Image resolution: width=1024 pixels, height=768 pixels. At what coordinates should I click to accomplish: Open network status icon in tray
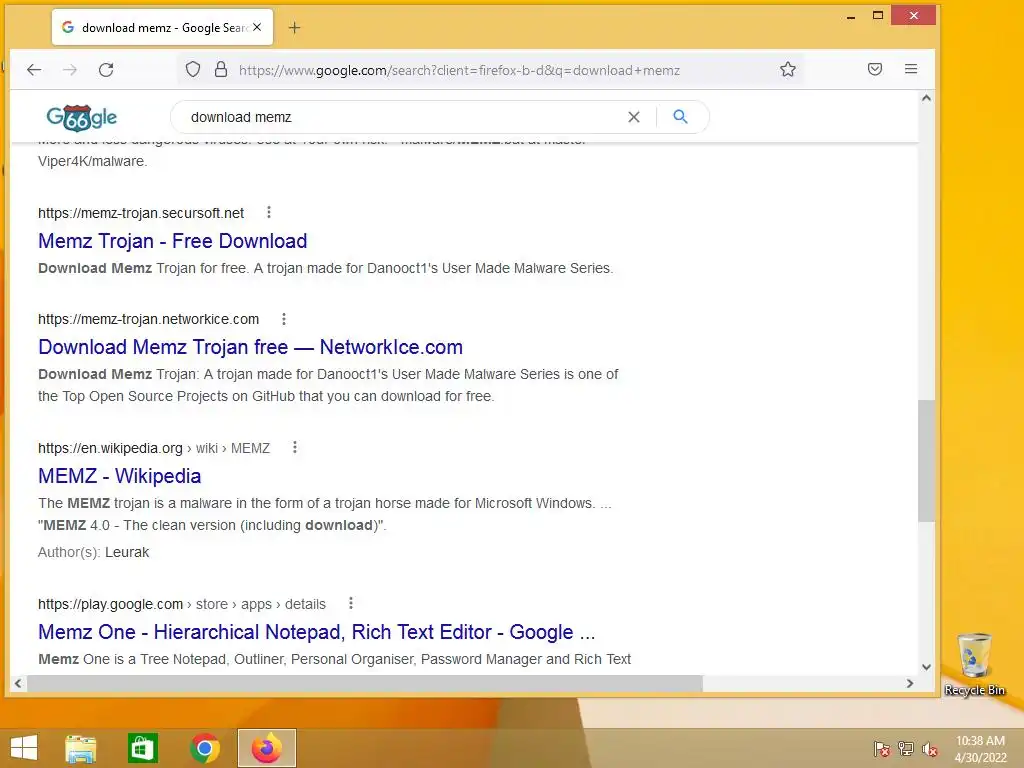pyautogui.click(x=906, y=748)
